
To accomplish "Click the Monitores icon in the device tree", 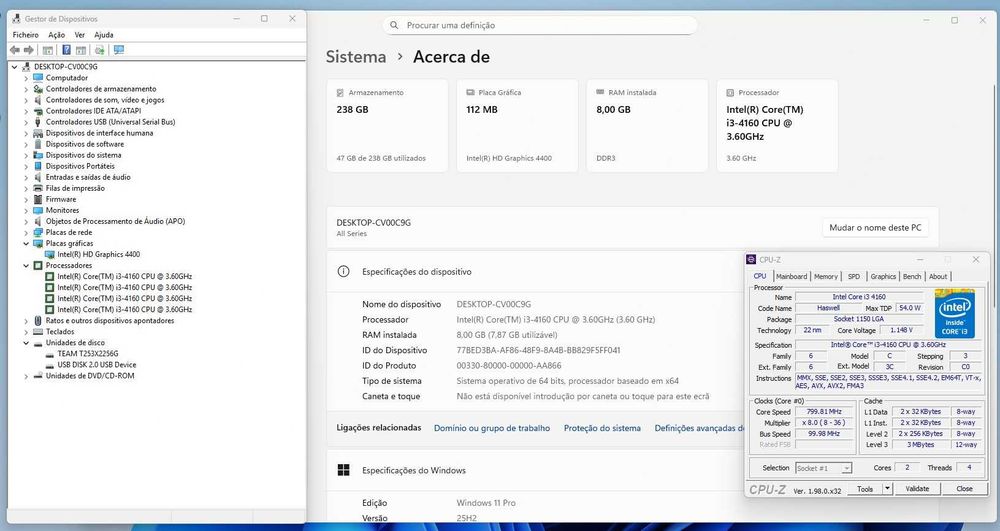I will coord(38,210).
